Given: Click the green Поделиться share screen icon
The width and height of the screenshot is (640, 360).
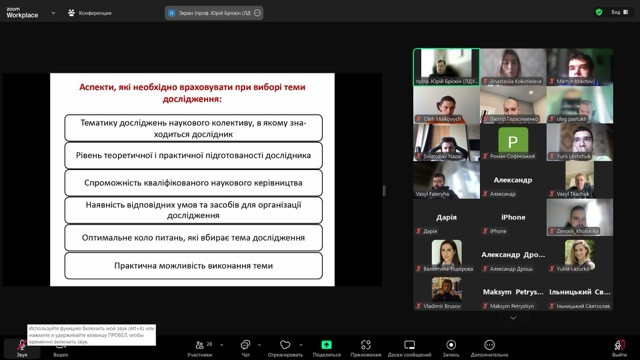Looking at the screenshot, I should 327,345.
